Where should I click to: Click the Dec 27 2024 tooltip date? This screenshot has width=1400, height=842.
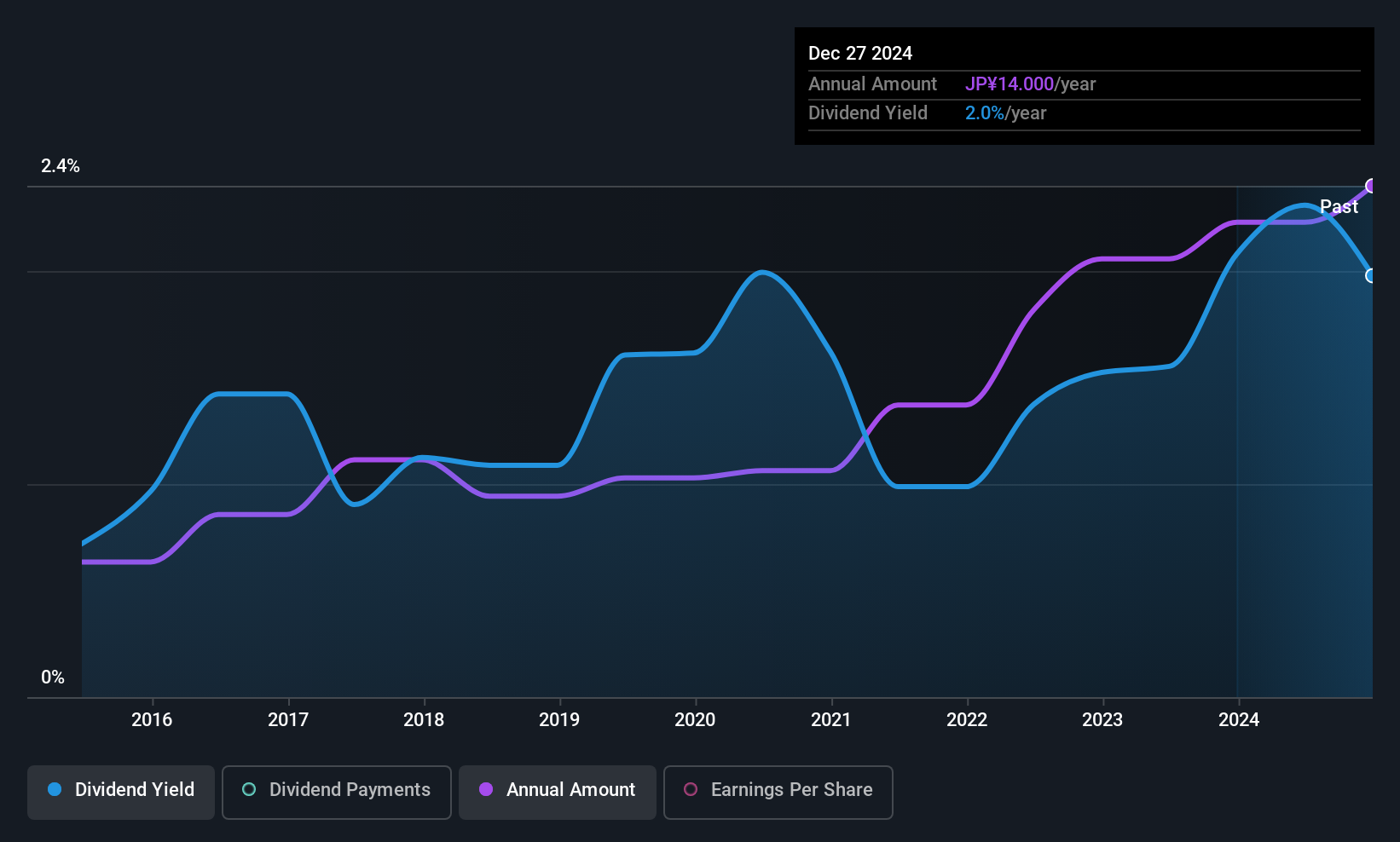(860, 53)
